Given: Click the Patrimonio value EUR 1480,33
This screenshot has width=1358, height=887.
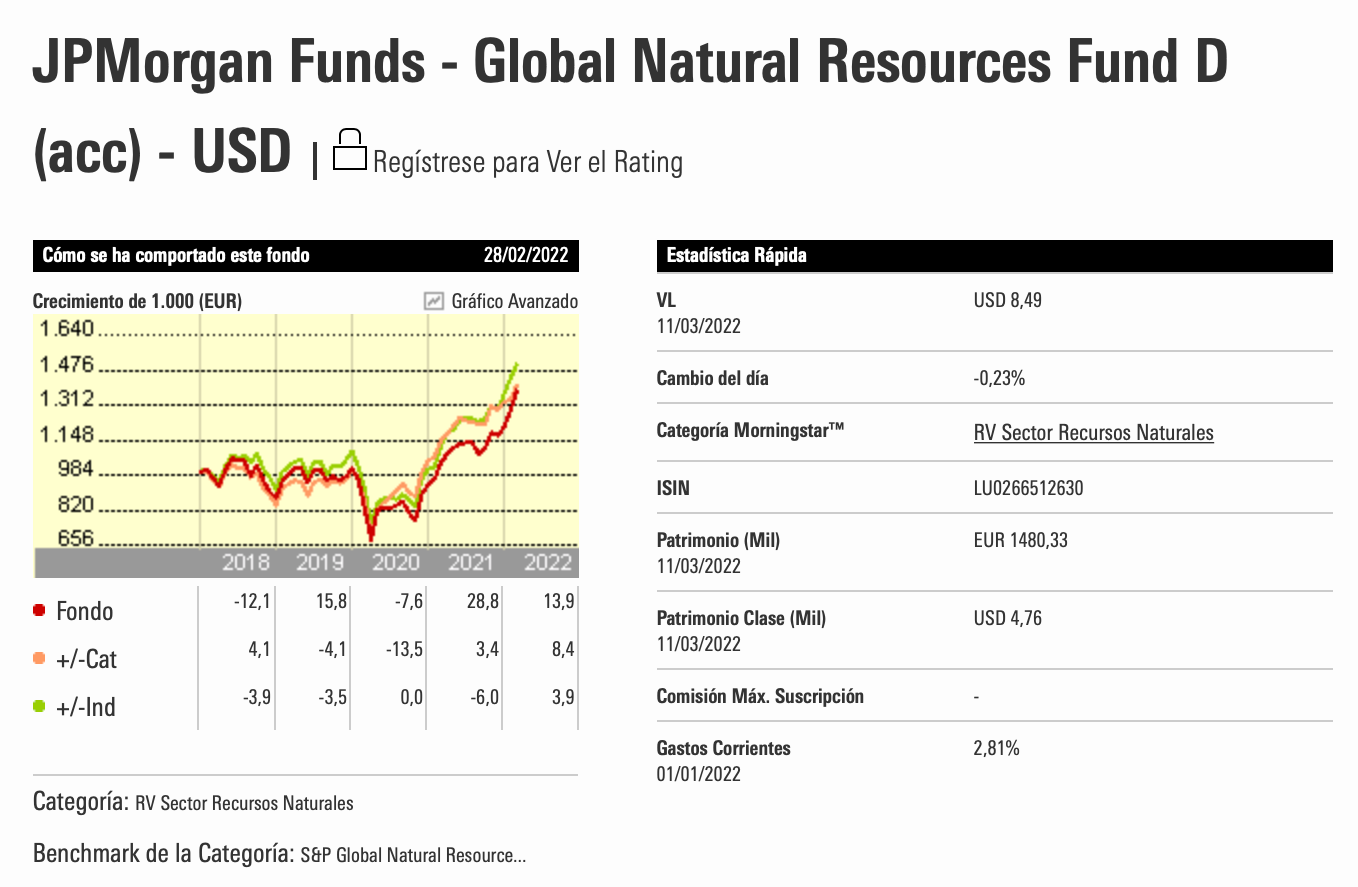Looking at the screenshot, I should tap(1020, 540).
